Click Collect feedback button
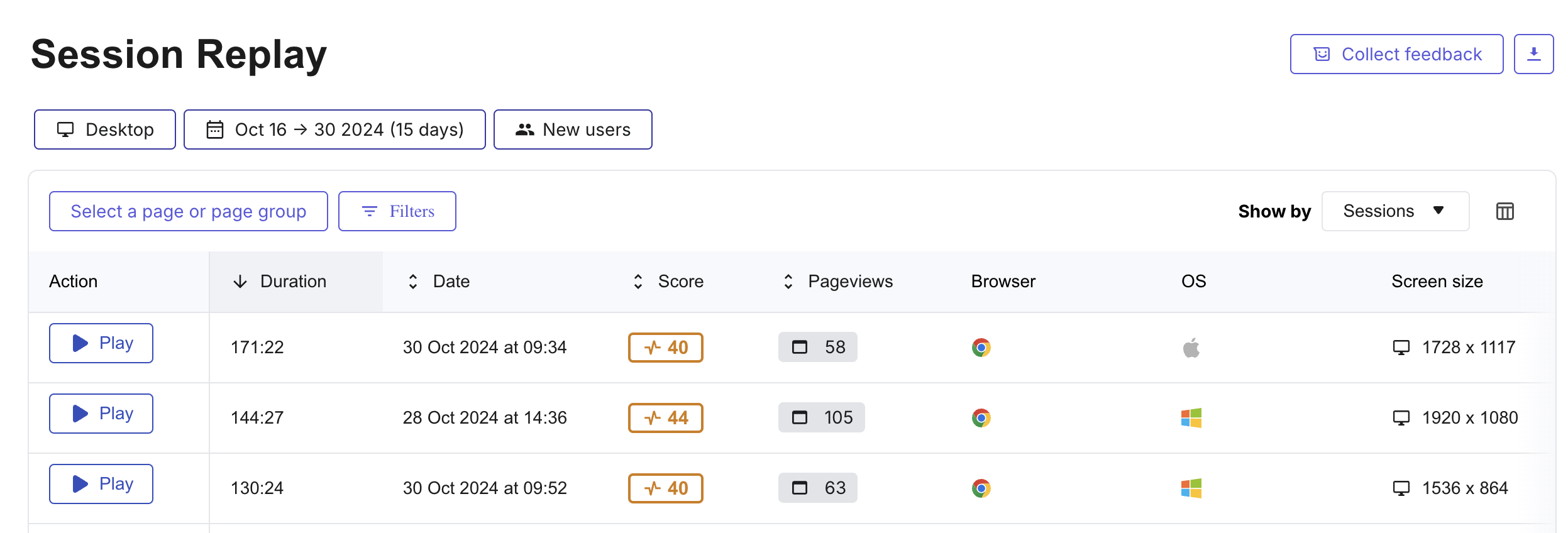This screenshot has width=1568, height=533. [1396, 54]
